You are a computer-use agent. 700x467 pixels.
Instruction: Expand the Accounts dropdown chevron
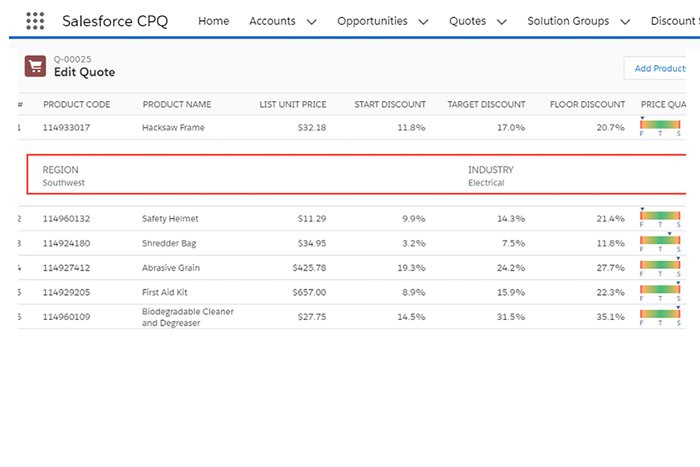[311, 21]
